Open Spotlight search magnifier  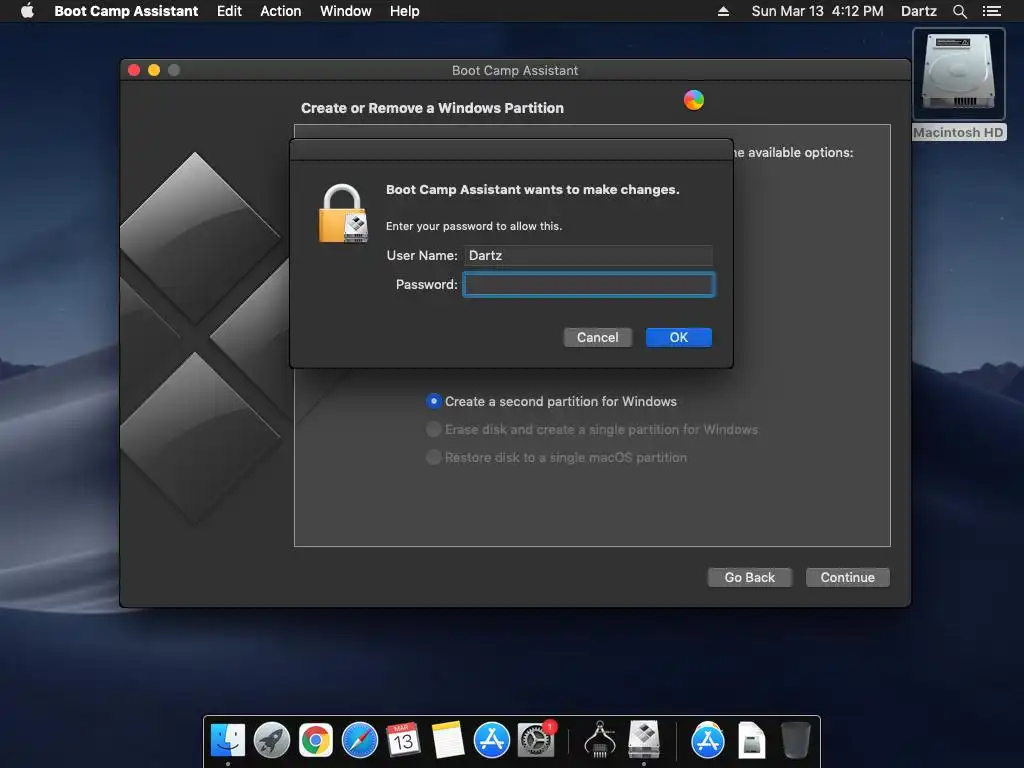959,11
